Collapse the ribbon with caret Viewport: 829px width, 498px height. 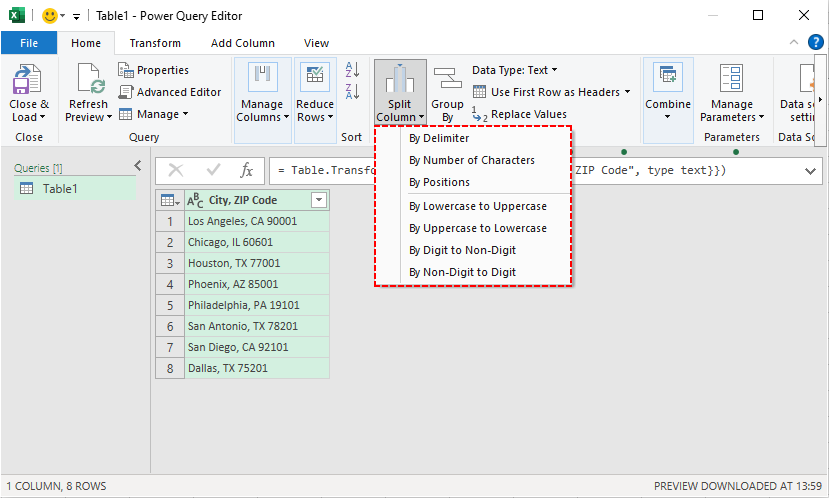coord(794,42)
